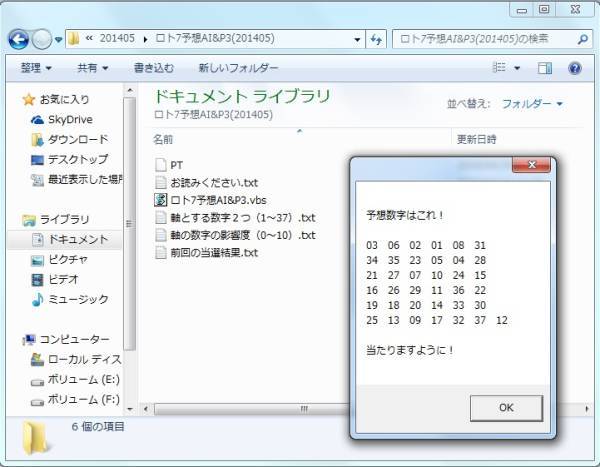Screen dimensions: 600x467
Task: Open the フォルダー sort dropdown
Action: point(532,104)
